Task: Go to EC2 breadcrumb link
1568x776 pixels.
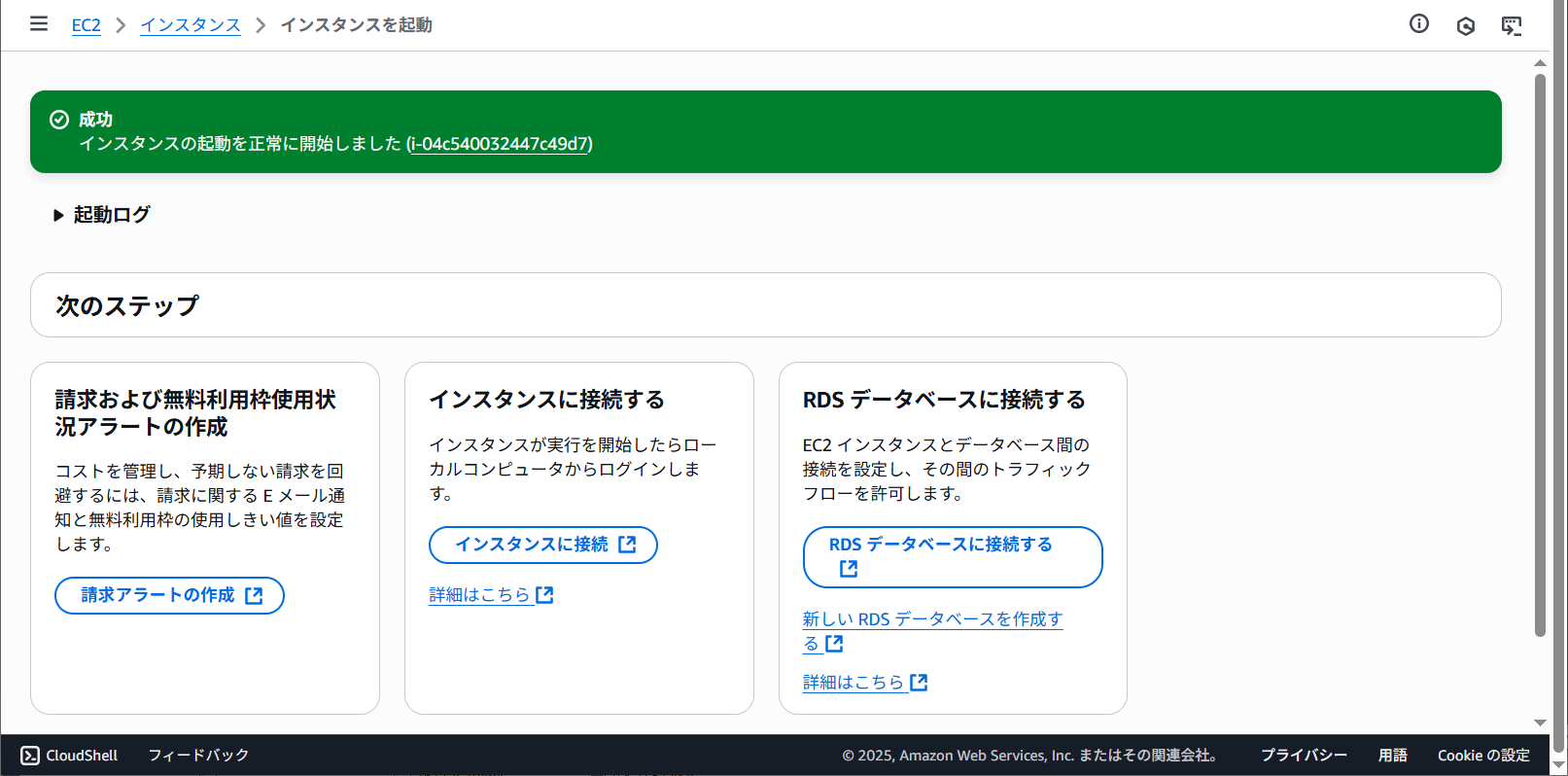Action: 86,25
